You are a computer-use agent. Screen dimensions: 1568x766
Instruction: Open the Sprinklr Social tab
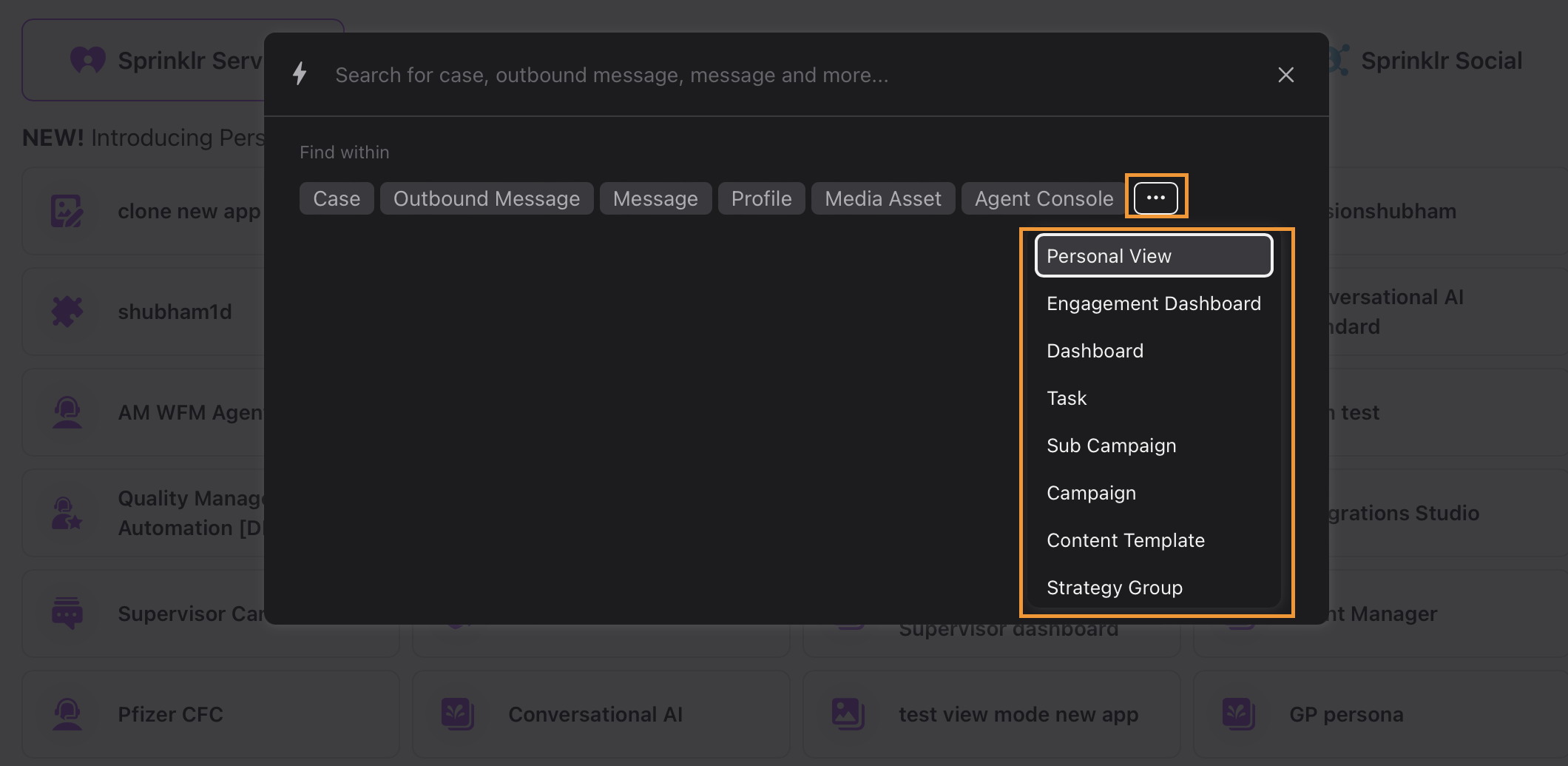tap(1441, 61)
